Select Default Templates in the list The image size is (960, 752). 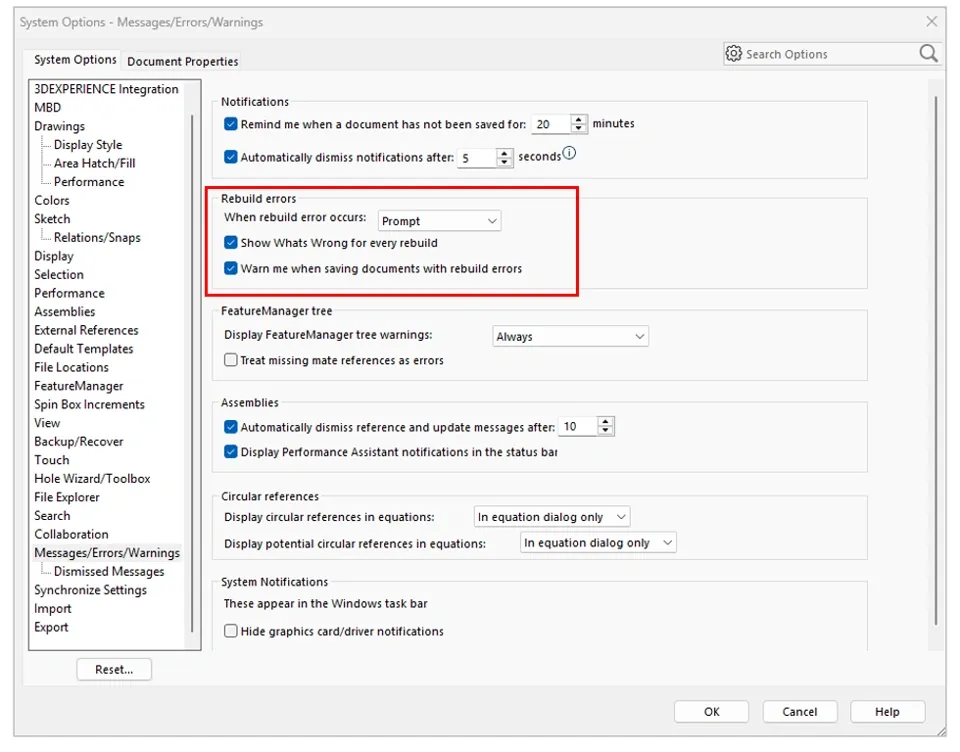[x=84, y=348]
